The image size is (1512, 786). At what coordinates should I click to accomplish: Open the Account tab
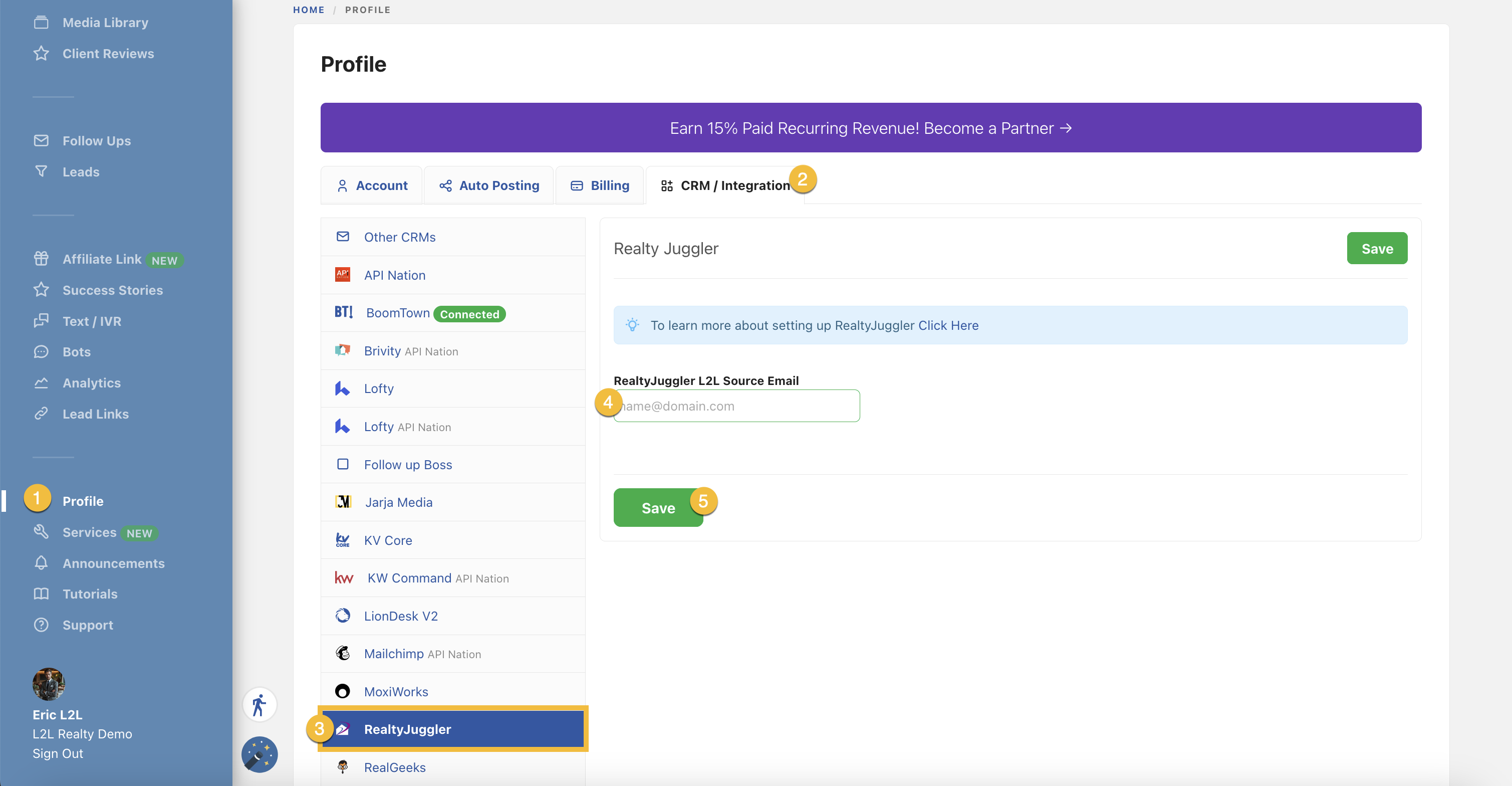click(372, 185)
